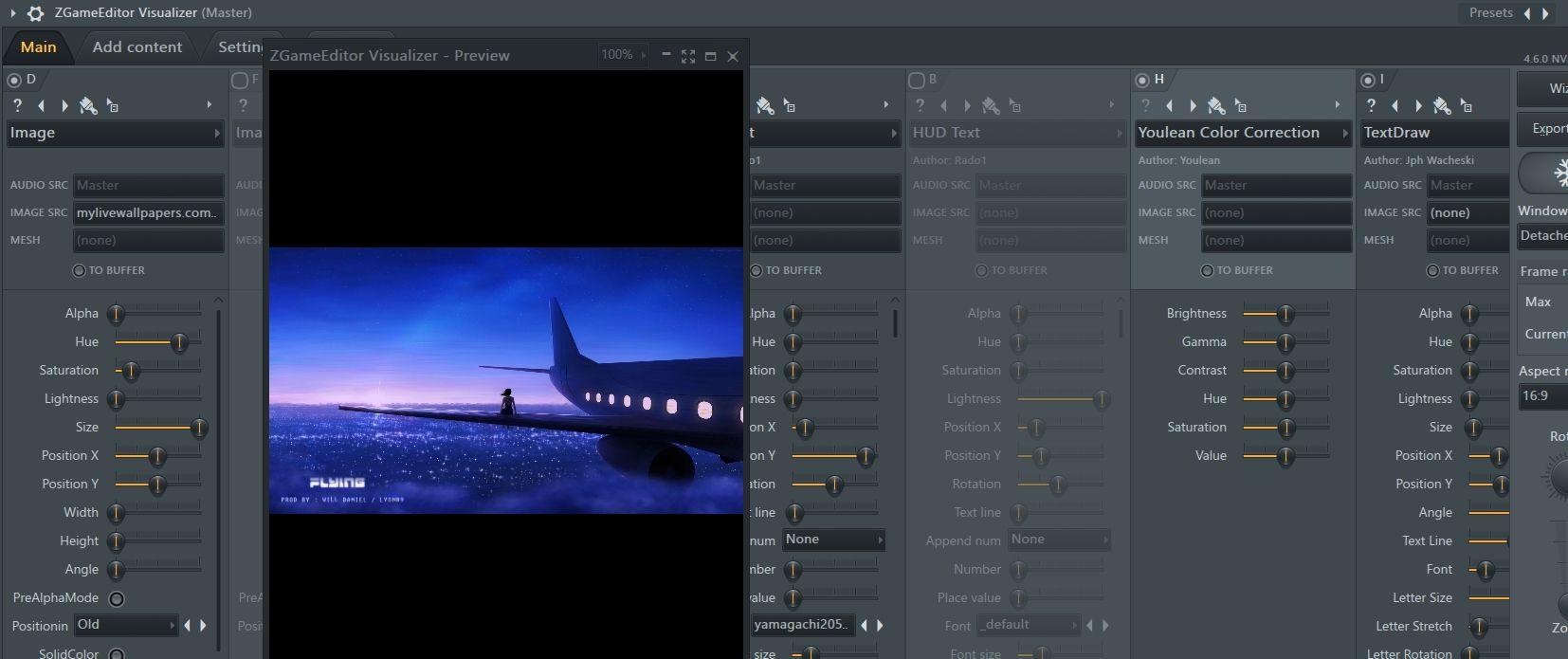Viewport: 1568px width, 659px height.
Task: Open the Positionin Old dropdown
Action: [126, 625]
